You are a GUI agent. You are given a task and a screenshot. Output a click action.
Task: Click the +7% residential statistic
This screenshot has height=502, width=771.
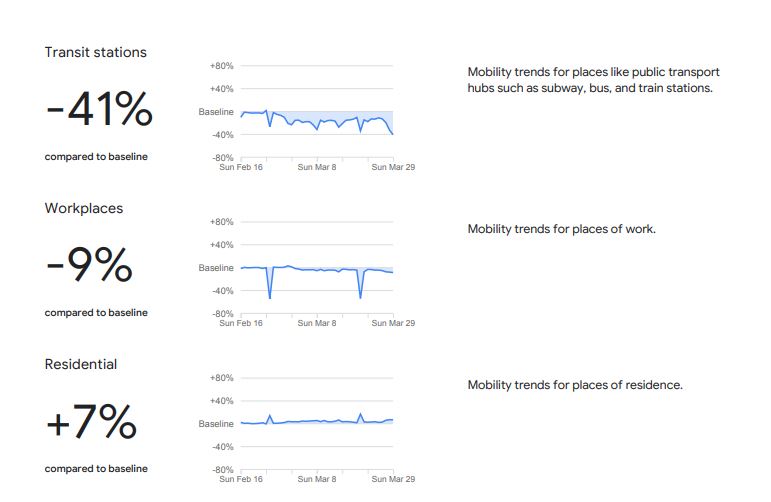tap(91, 421)
